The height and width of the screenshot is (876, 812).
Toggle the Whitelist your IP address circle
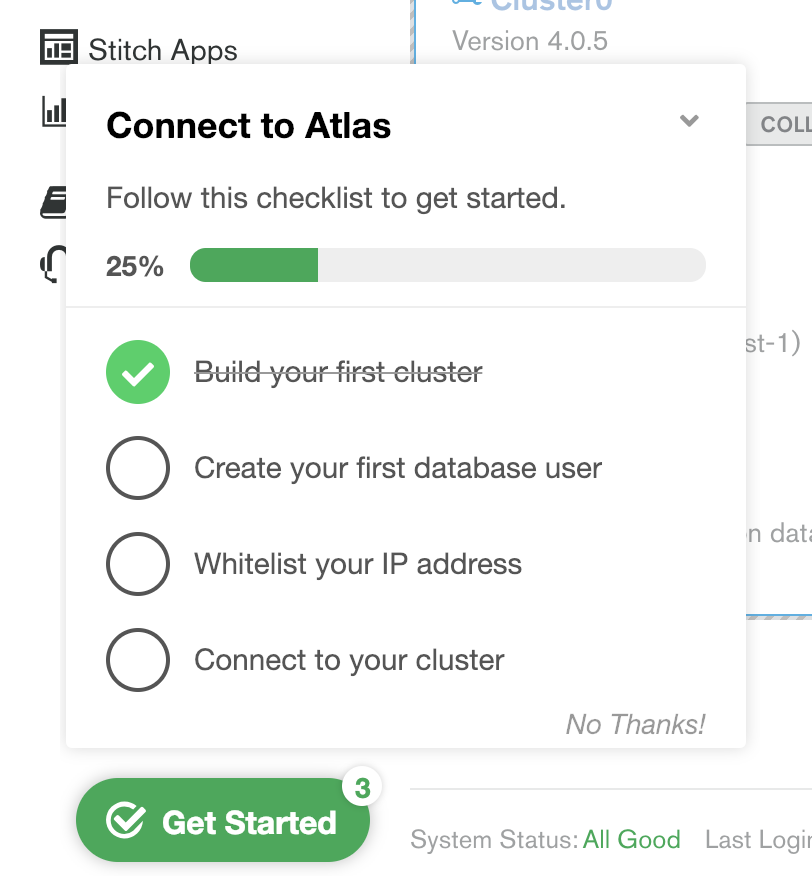(138, 564)
